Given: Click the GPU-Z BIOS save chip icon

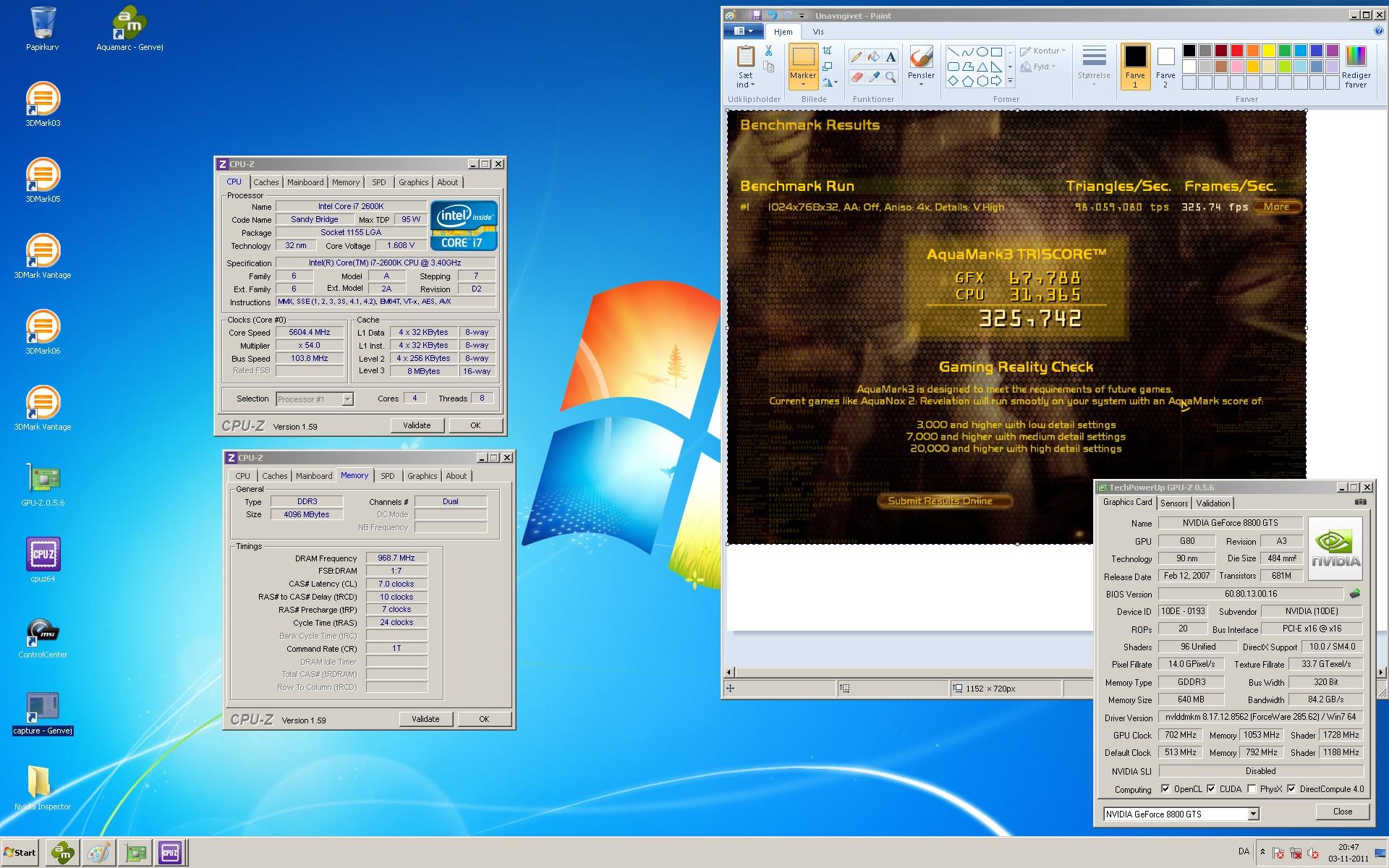Looking at the screenshot, I should (1355, 594).
